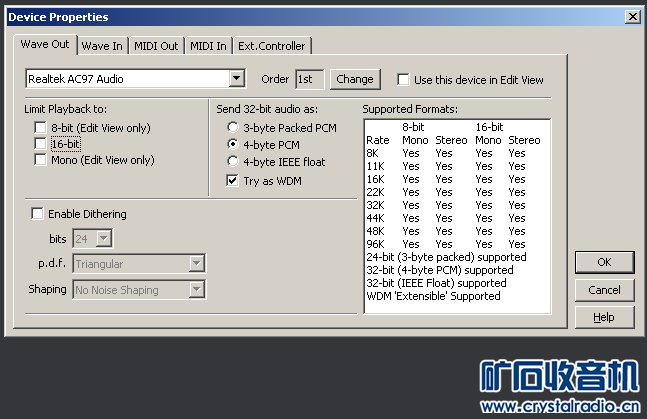Image resolution: width=647 pixels, height=419 pixels.
Task: Click '32-bit (IEEE Float) supported' line
Action: 437,283
